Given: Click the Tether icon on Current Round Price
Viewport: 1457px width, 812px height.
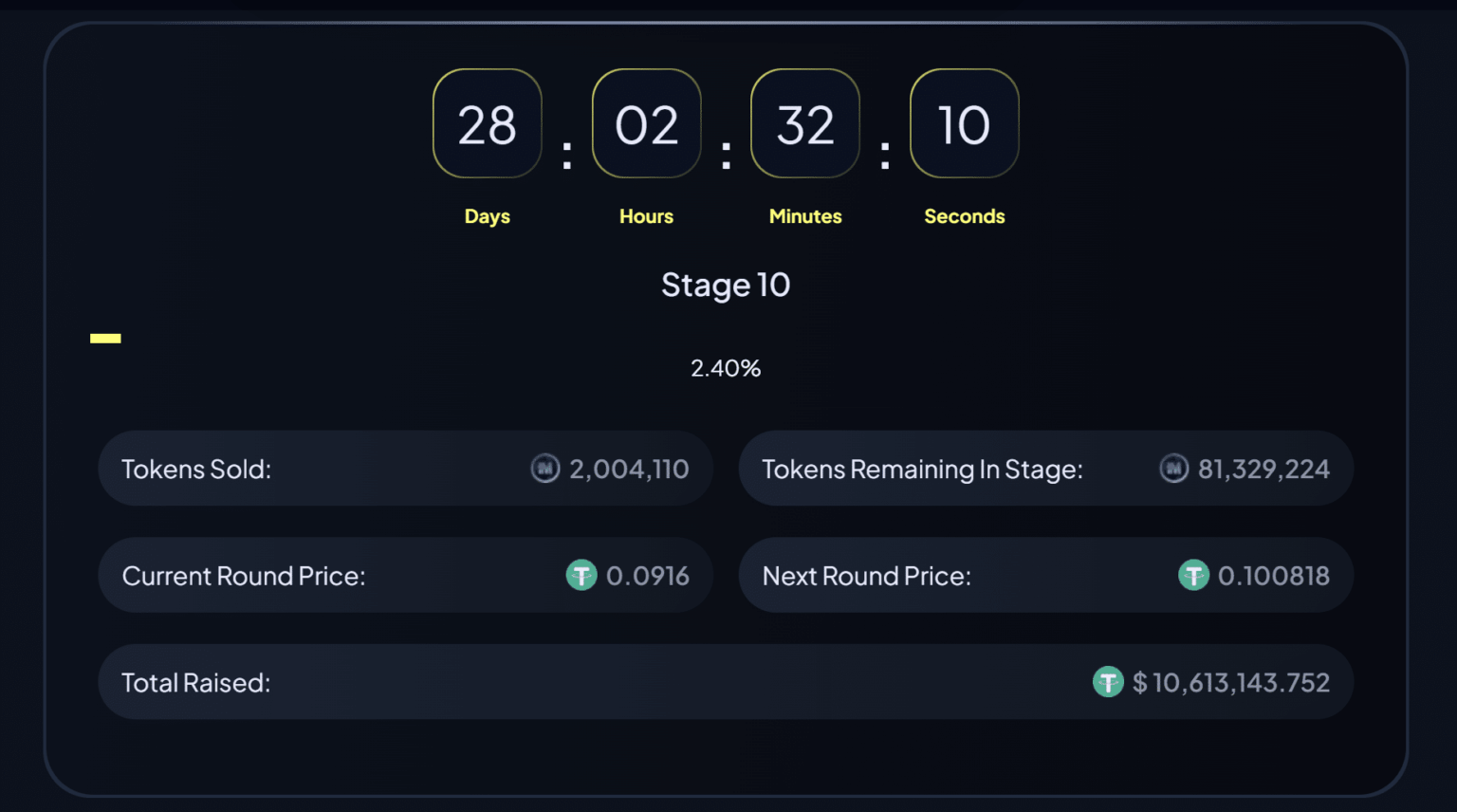Looking at the screenshot, I should [581, 575].
